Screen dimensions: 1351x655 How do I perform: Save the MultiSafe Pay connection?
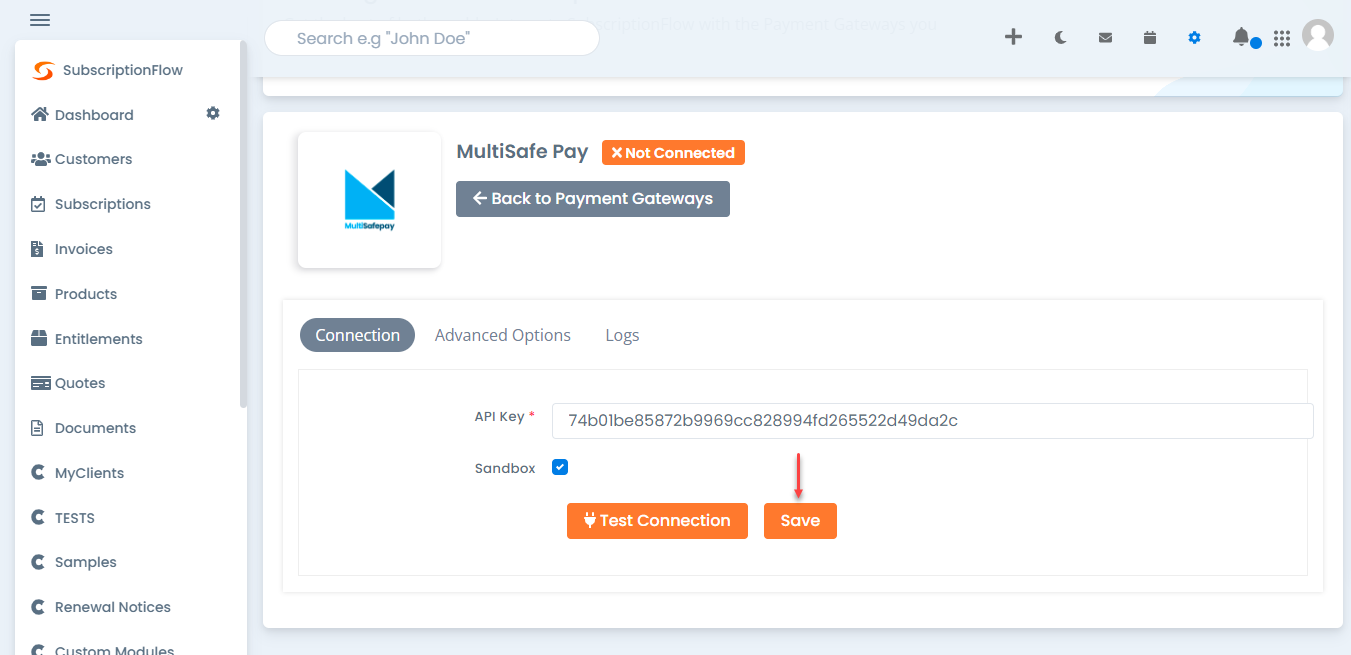click(800, 521)
